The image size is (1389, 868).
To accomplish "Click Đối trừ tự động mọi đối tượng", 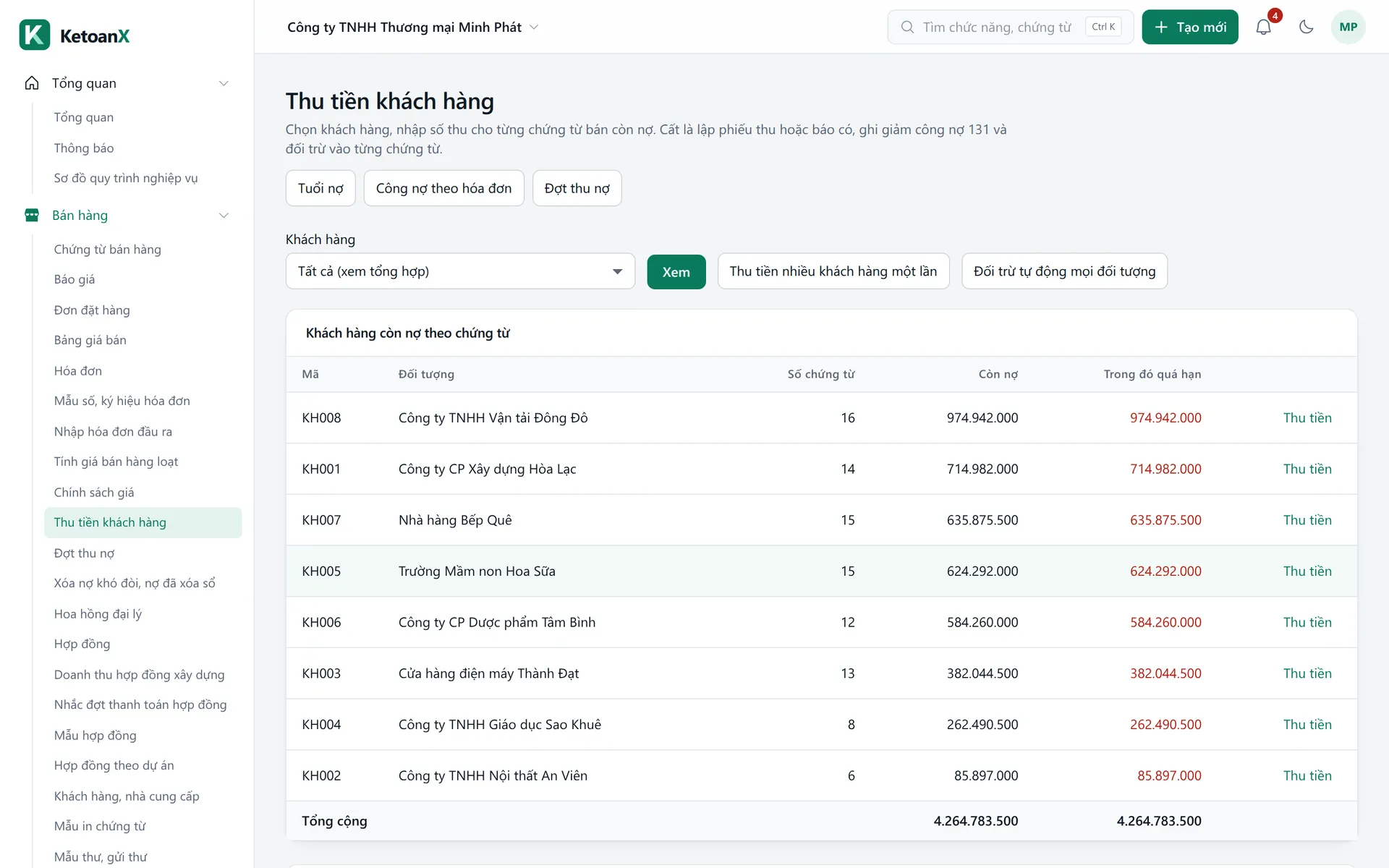I will 1064,271.
